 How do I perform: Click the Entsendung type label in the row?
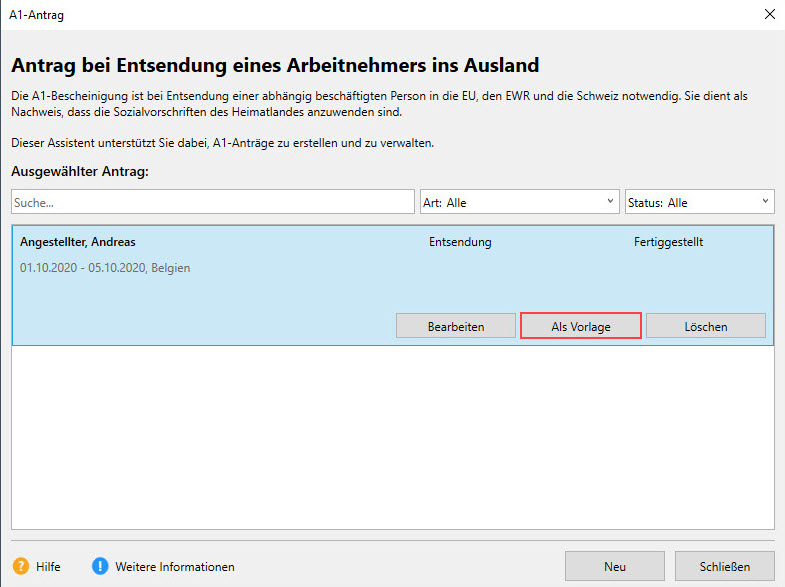(x=460, y=242)
